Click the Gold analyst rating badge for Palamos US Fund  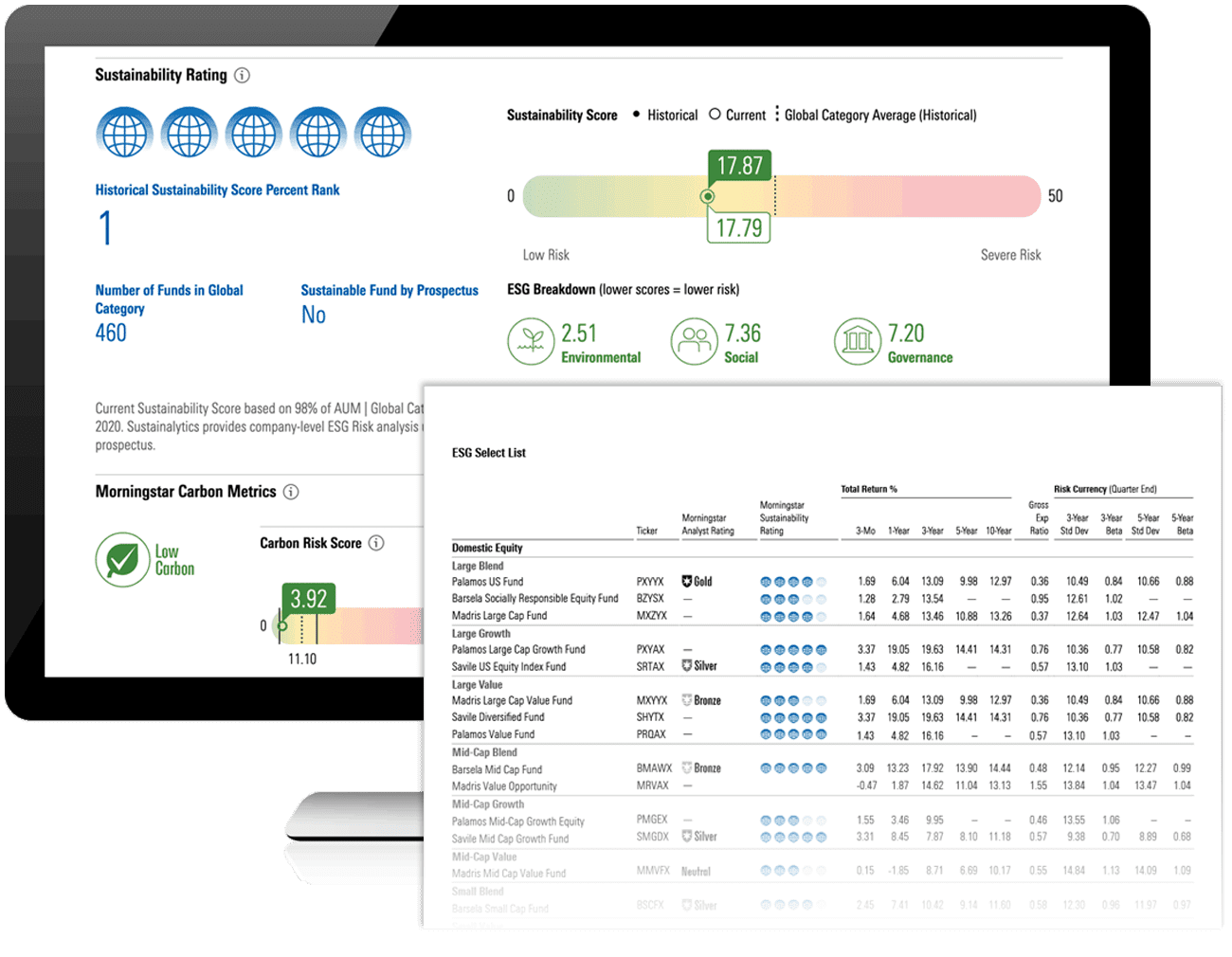point(697,581)
